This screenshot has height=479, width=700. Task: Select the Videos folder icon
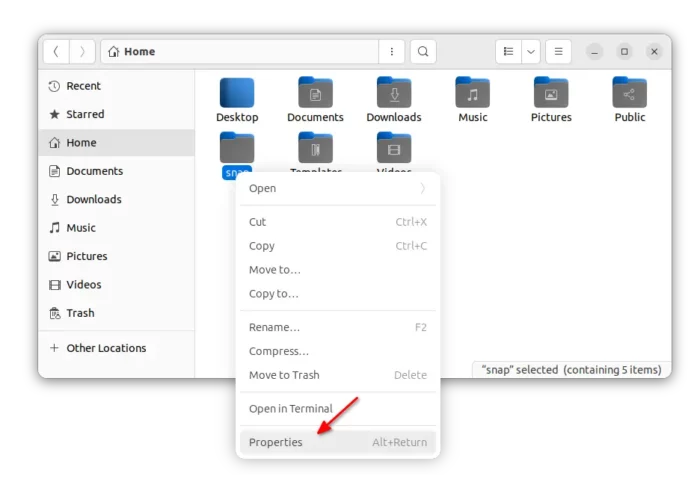[x=394, y=148]
